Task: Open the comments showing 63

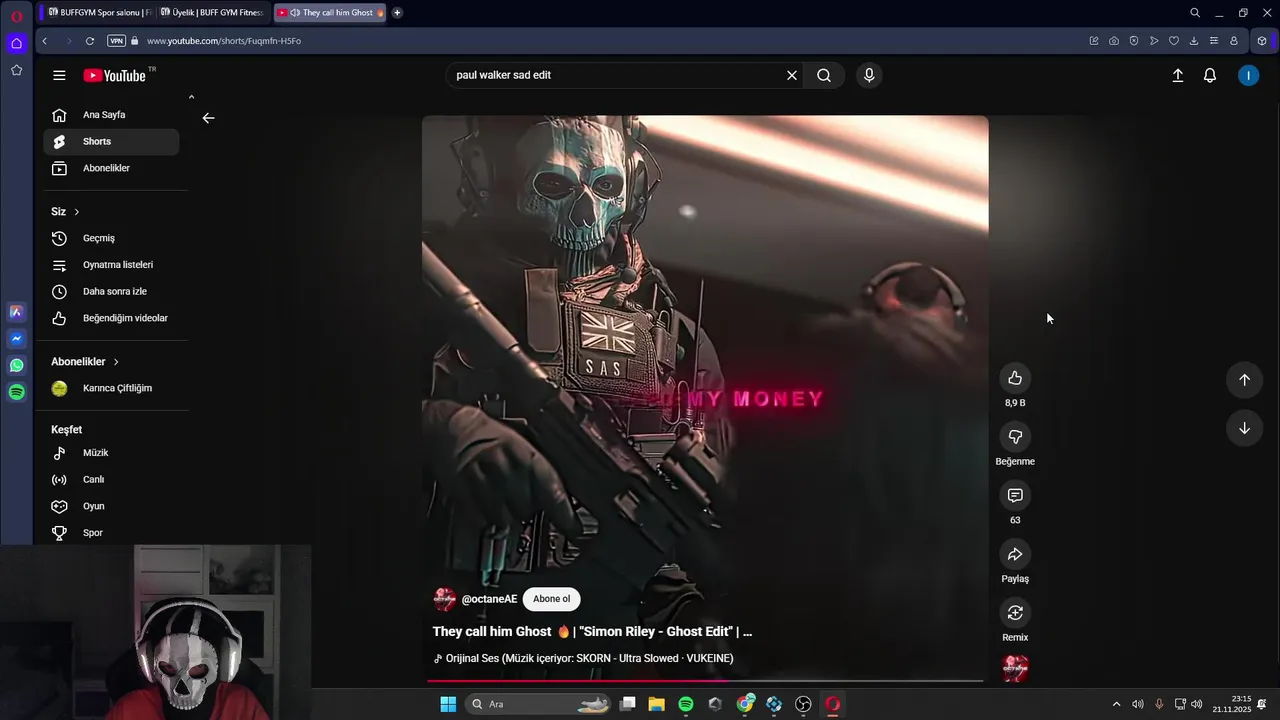Action: click(x=1015, y=496)
